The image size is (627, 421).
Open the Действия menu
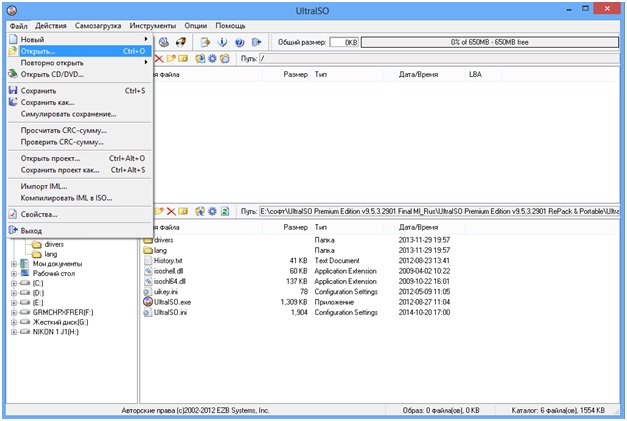(x=51, y=26)
